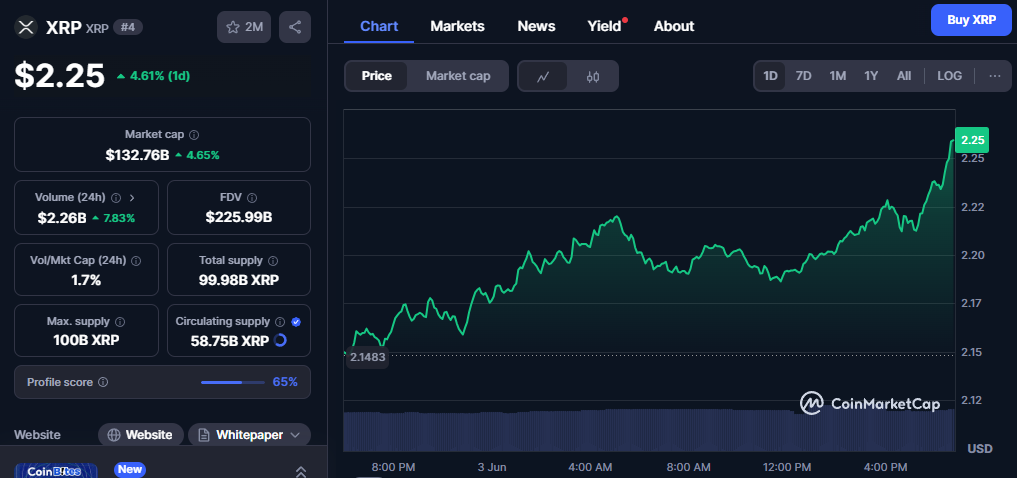Expand the CoinBites panel chevrons
The image size is (1017, 478).
[301, 472]
